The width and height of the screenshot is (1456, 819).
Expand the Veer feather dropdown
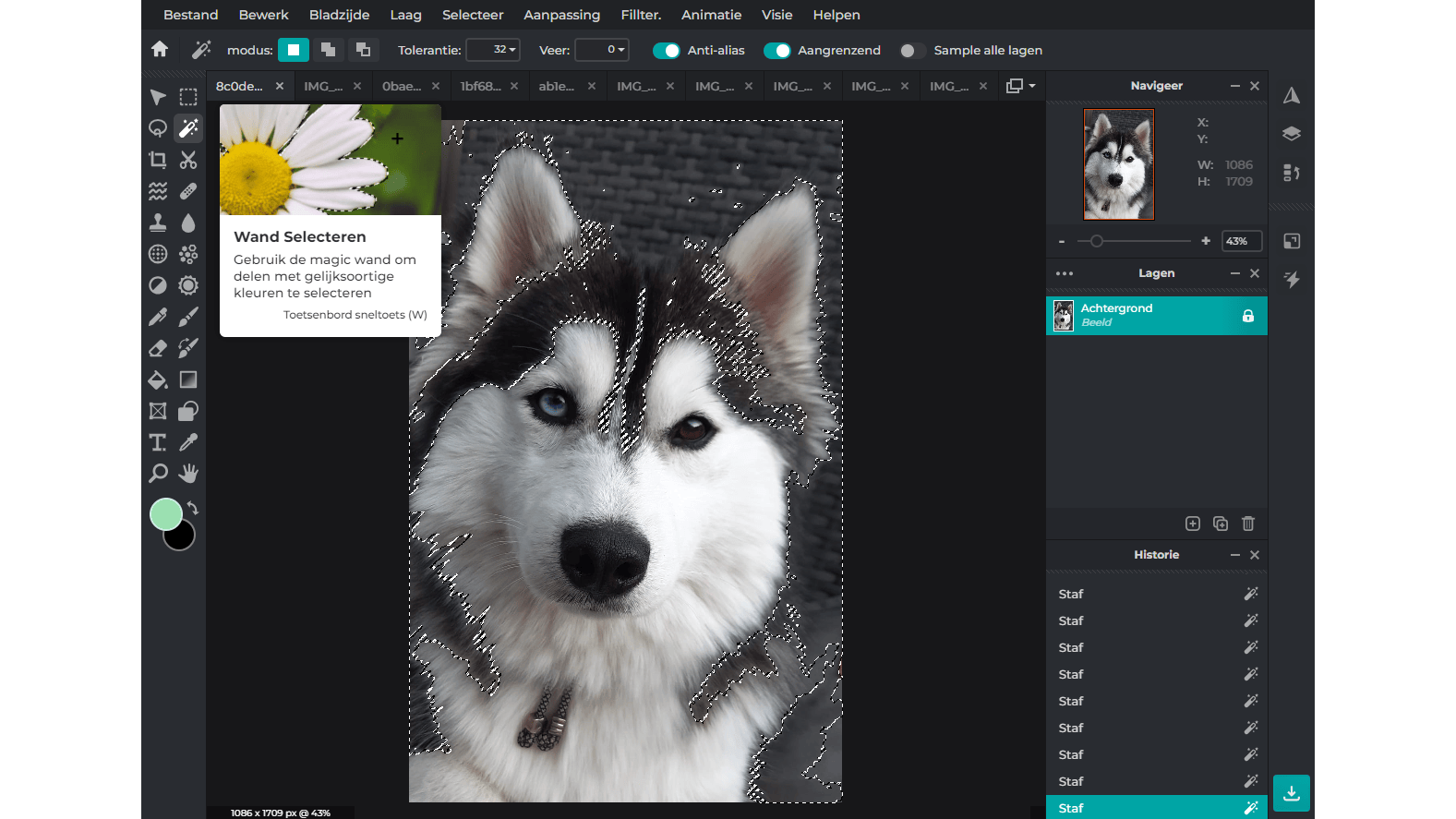(602, 50)
